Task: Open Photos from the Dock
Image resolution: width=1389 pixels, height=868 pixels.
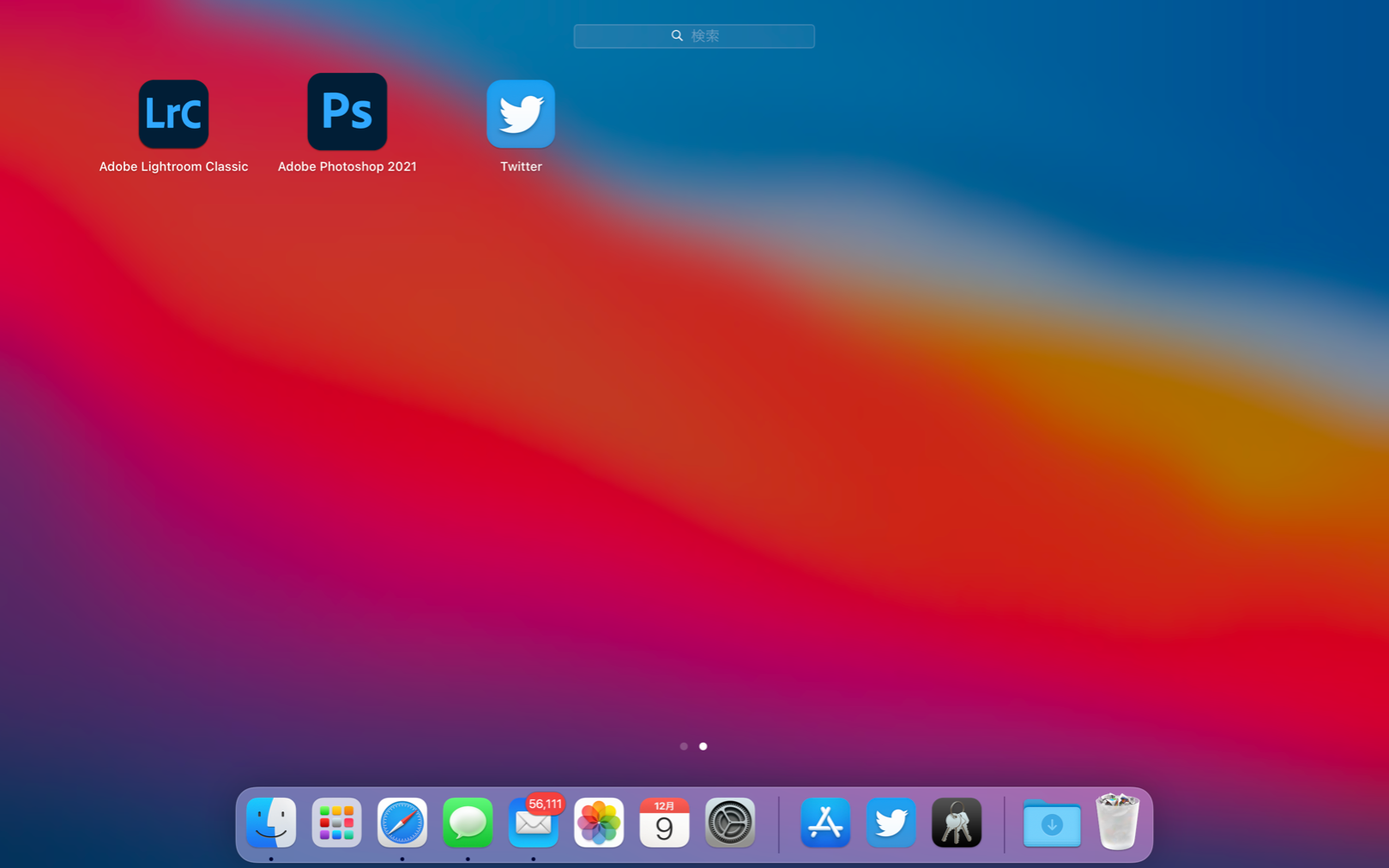Action: tap(599, 823)
